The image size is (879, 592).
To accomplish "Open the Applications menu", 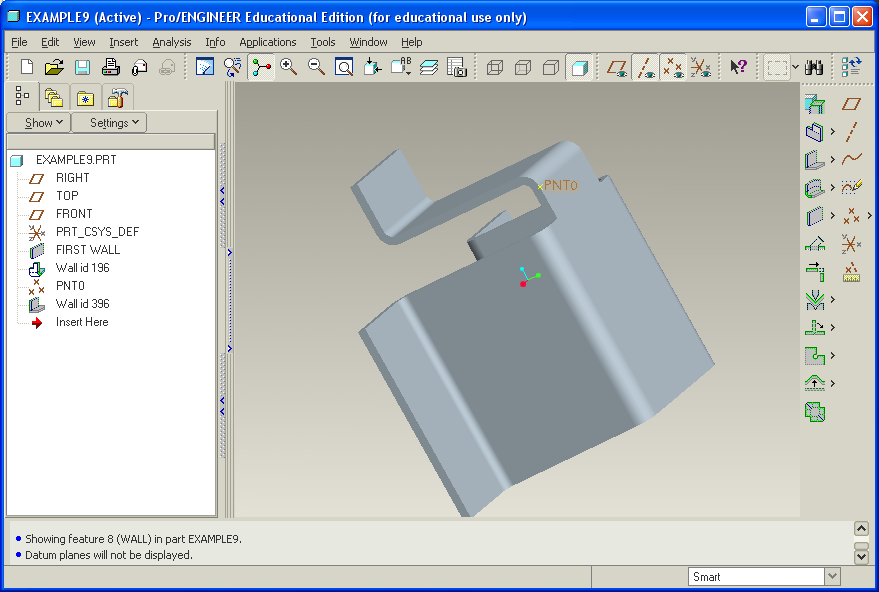I will (x=267, y=42).
